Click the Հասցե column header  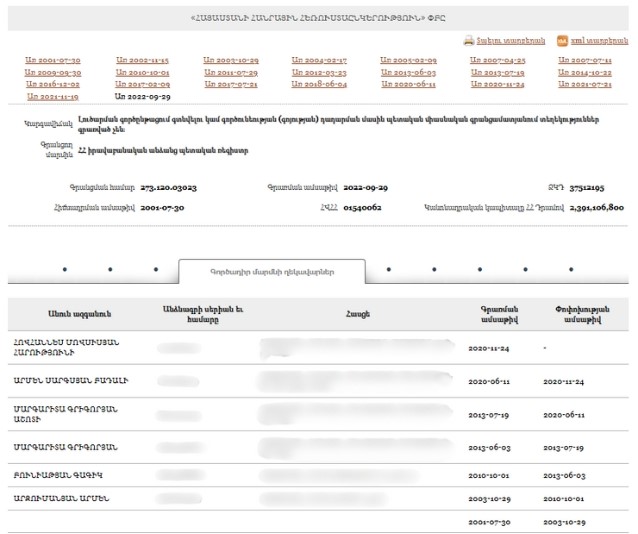tap(358, 314)
